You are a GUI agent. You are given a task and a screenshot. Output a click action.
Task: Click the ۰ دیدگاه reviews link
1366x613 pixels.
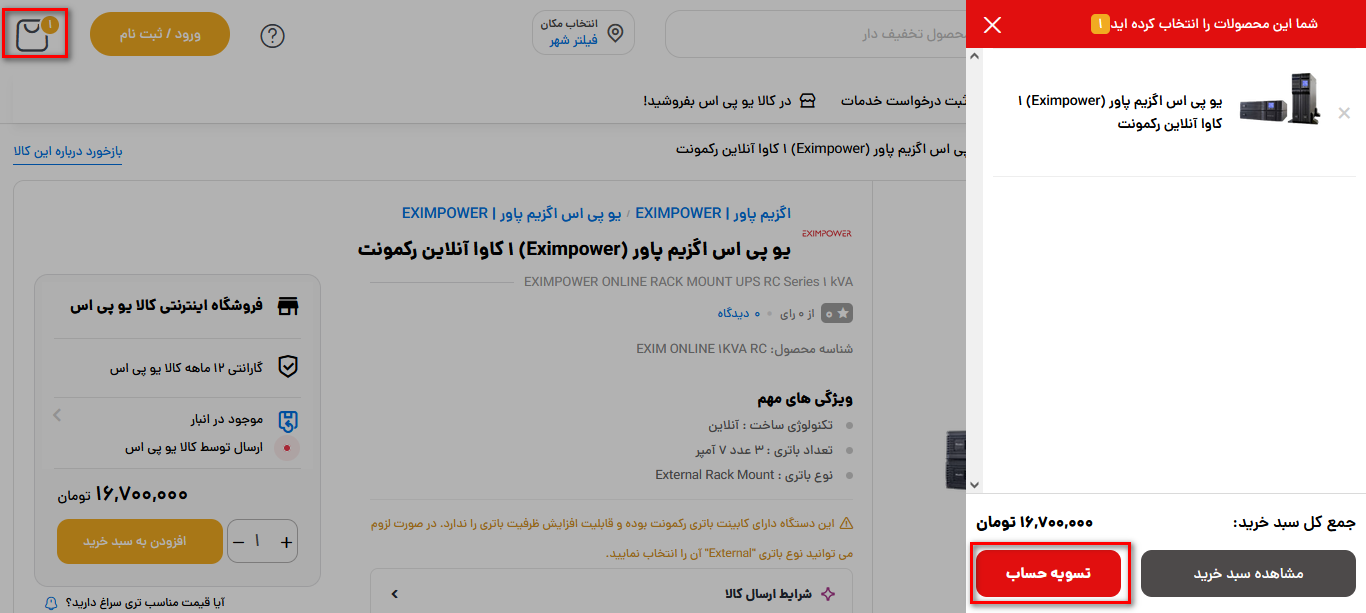[739, 314]
